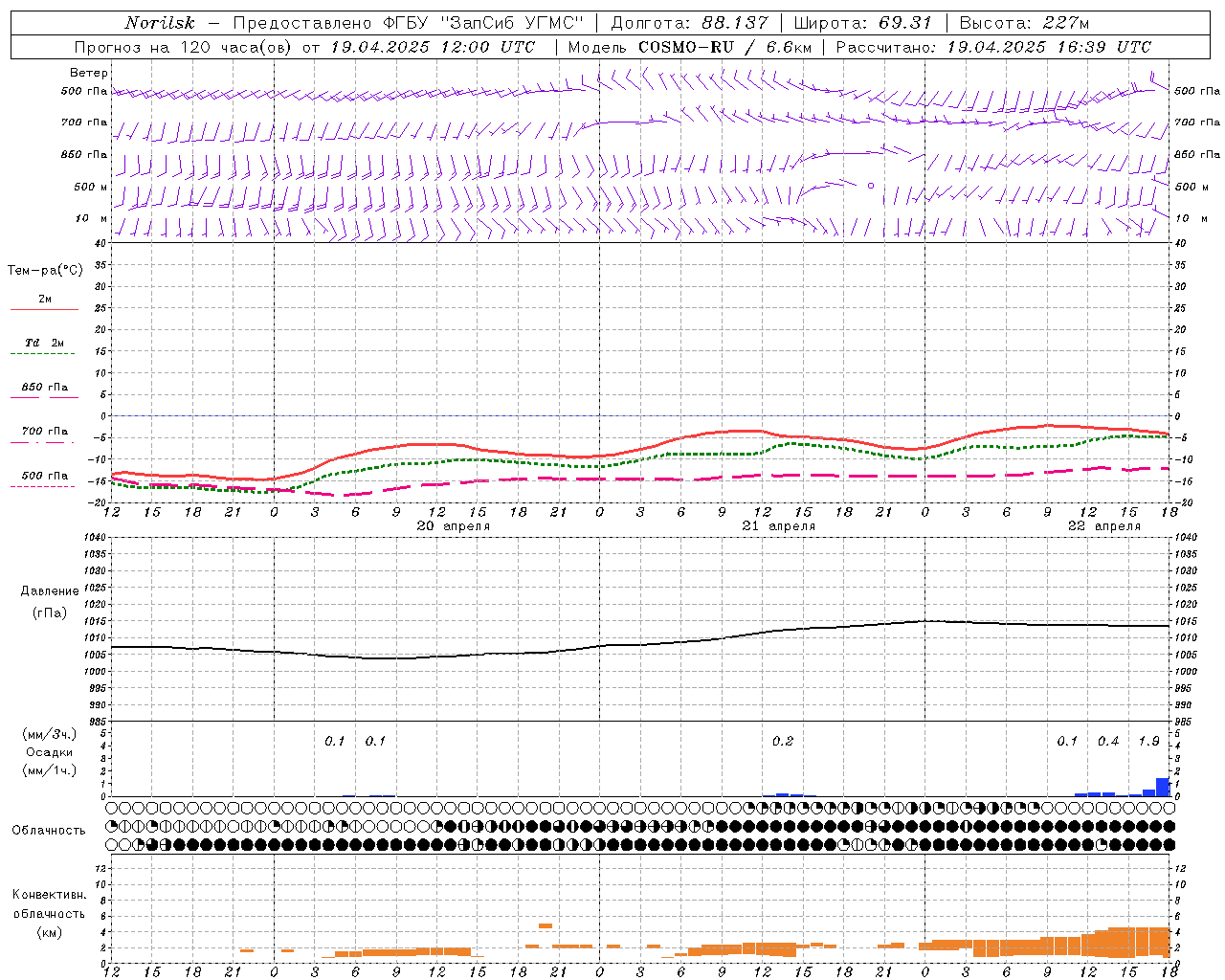The image size is (1225, 980).
Task: Click the "985" bottom value on the left pressure axis
Action: point(96,722)
